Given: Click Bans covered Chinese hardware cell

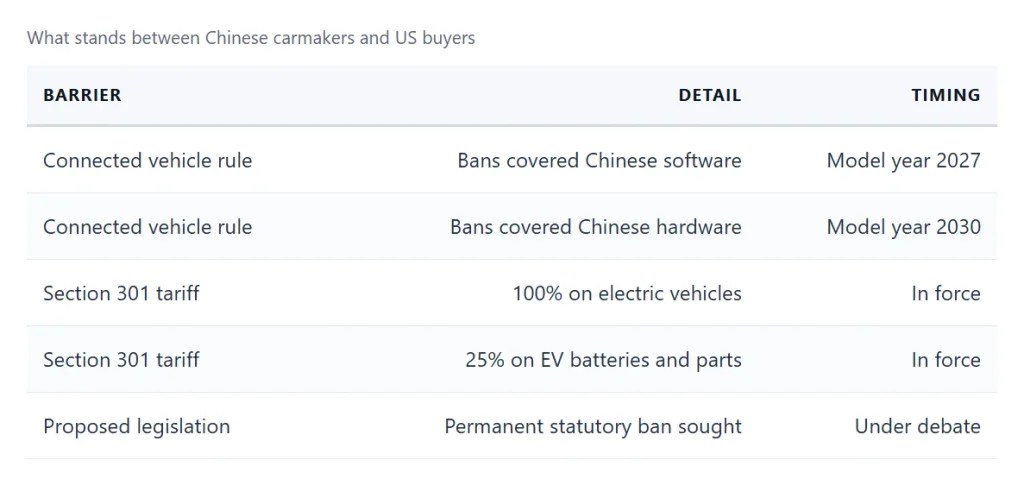Looking at the screenshot, I should coord(596,227).
